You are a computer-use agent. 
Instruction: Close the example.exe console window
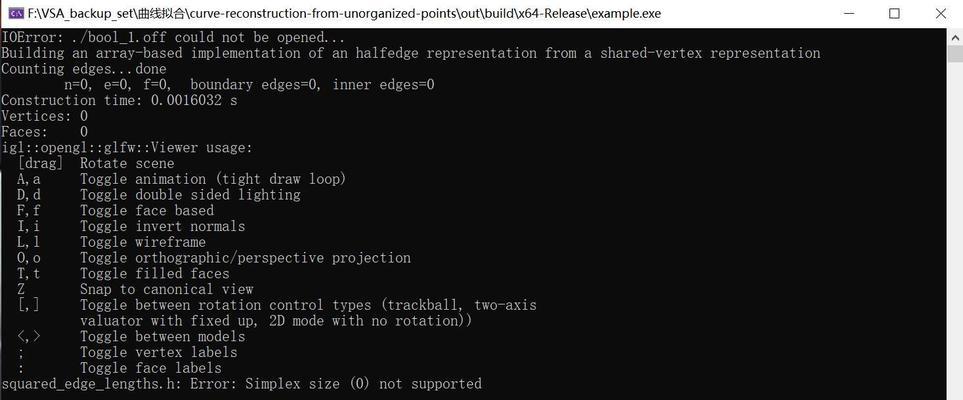pyautogui.click(x=940, y=13)
